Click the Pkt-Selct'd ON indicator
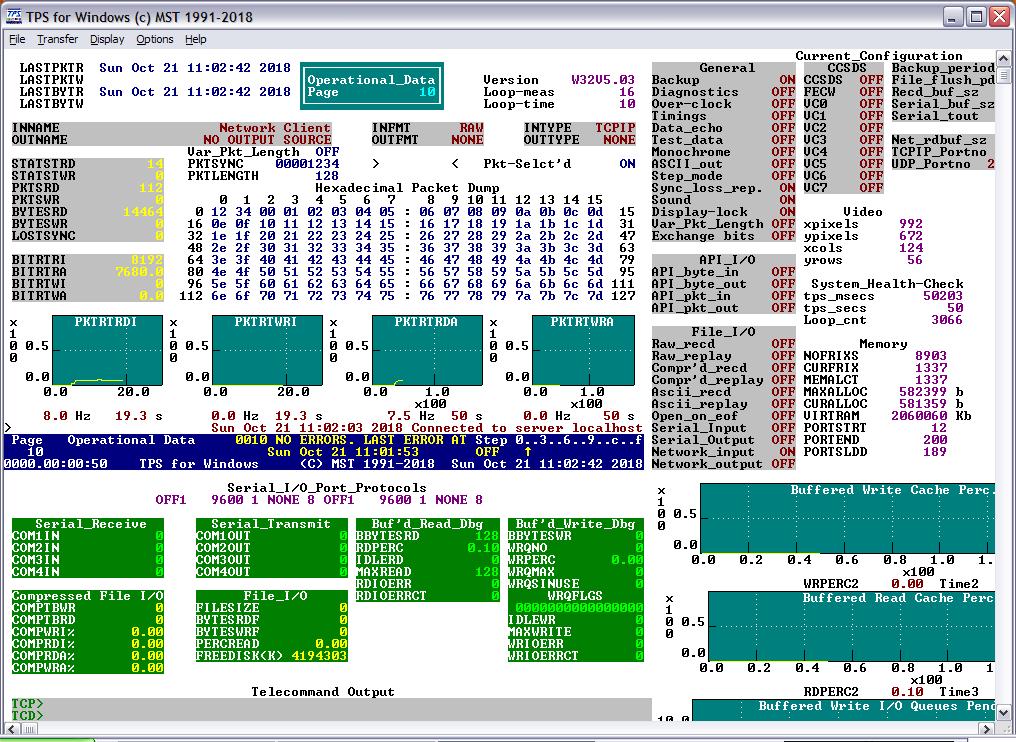Screen dimensions: 1016x742 627,164
